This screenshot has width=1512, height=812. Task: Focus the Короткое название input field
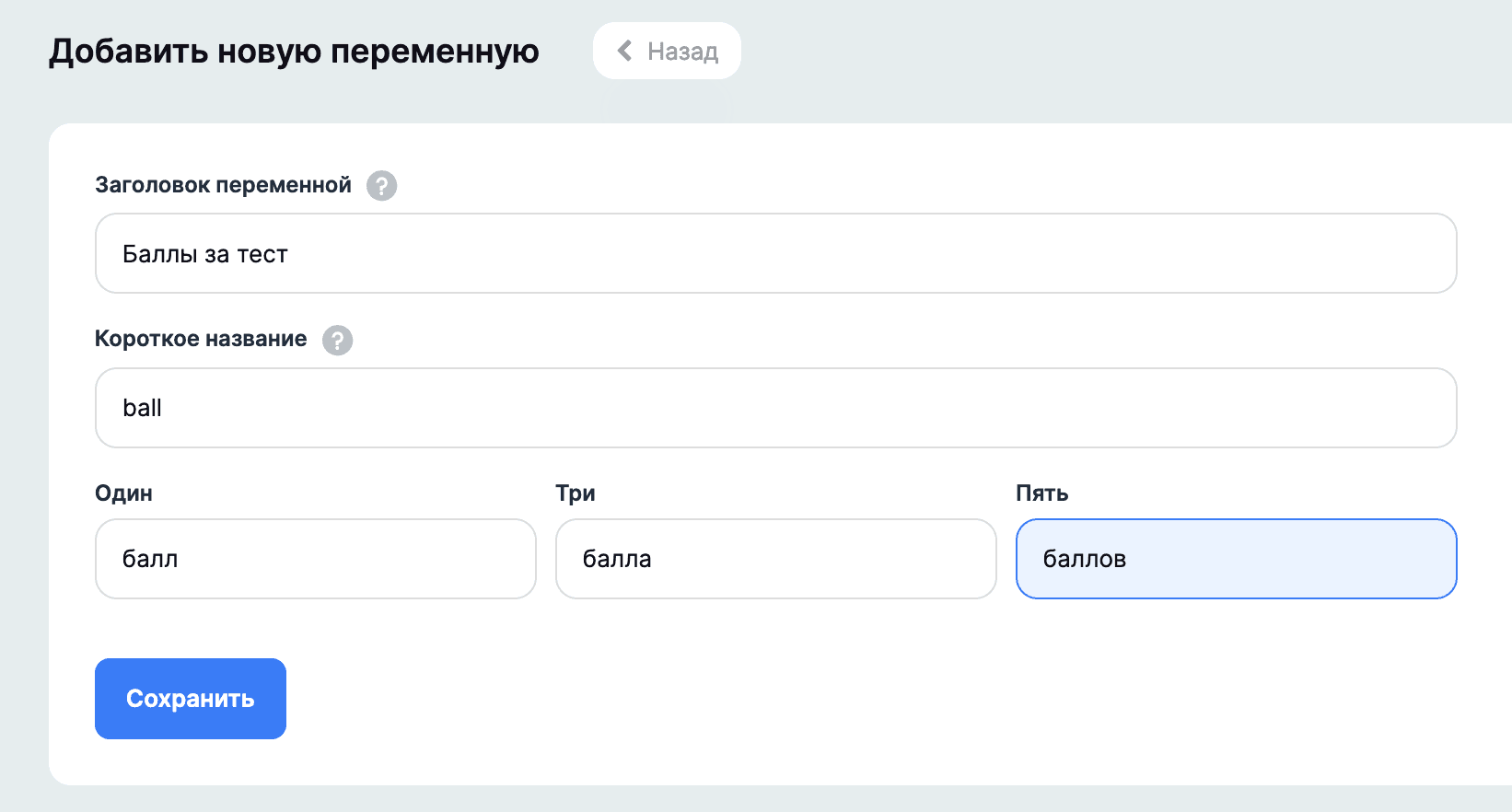point(775,408)
